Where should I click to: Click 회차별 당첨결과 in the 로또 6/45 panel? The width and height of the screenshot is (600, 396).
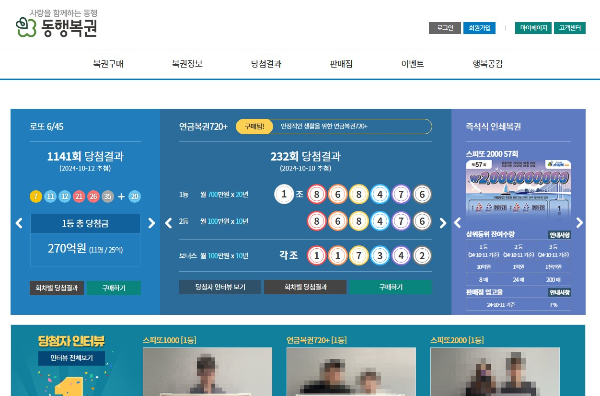tap(57, 288)
